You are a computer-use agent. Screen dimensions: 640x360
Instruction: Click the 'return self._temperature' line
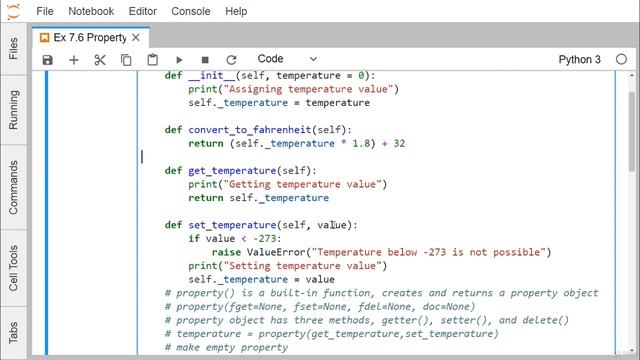point(258,198)
